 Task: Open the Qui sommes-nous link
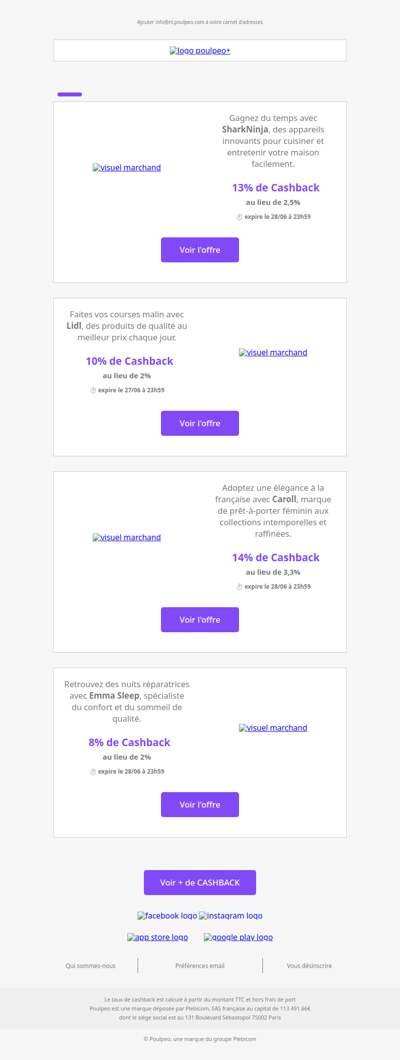click(91, 966)
